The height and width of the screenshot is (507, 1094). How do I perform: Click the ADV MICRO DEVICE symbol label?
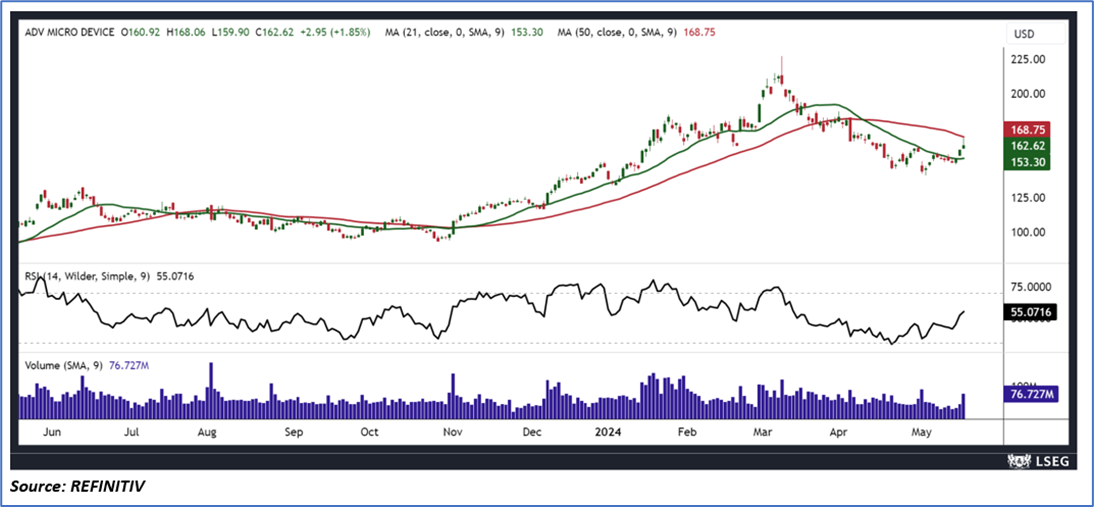pos(69,32)
